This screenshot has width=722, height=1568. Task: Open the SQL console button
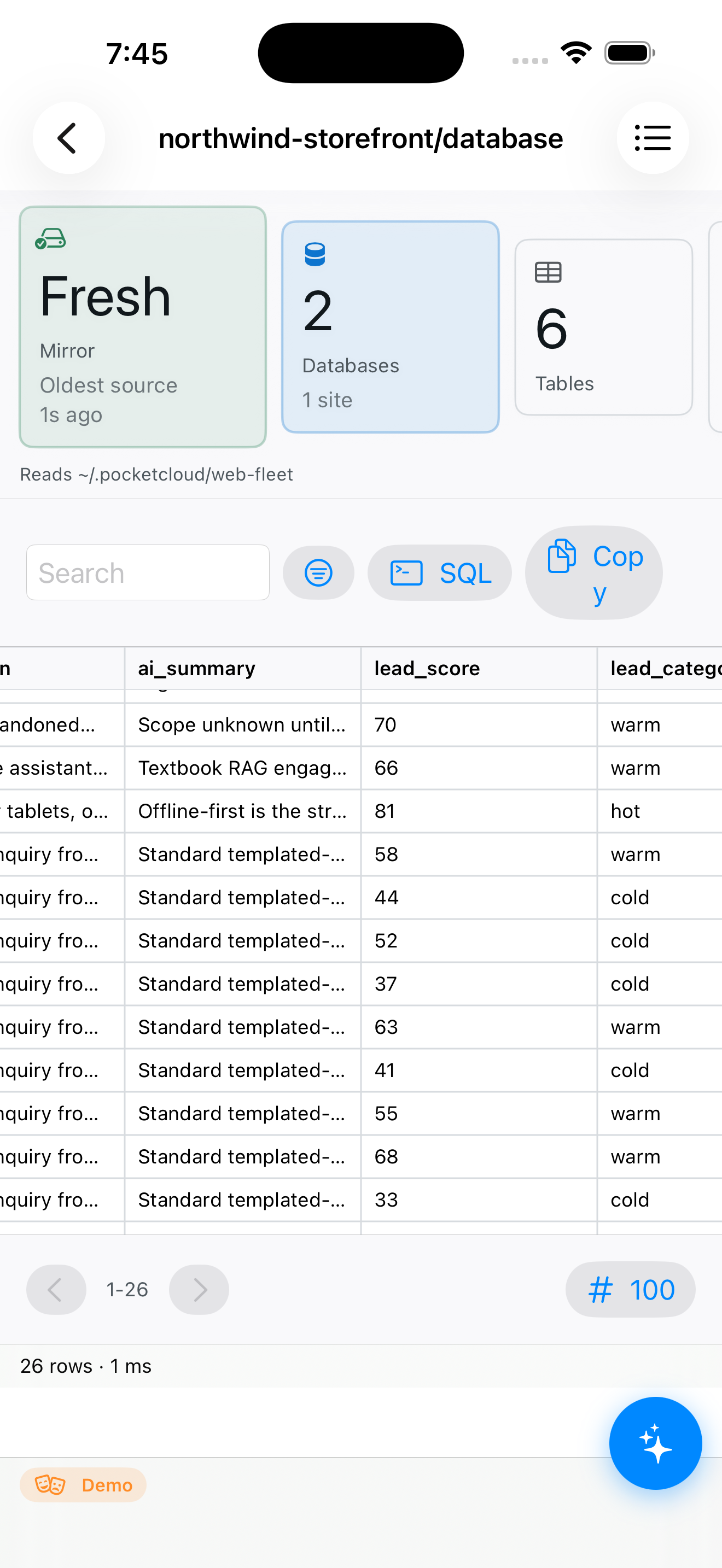(x=440, y=573)
